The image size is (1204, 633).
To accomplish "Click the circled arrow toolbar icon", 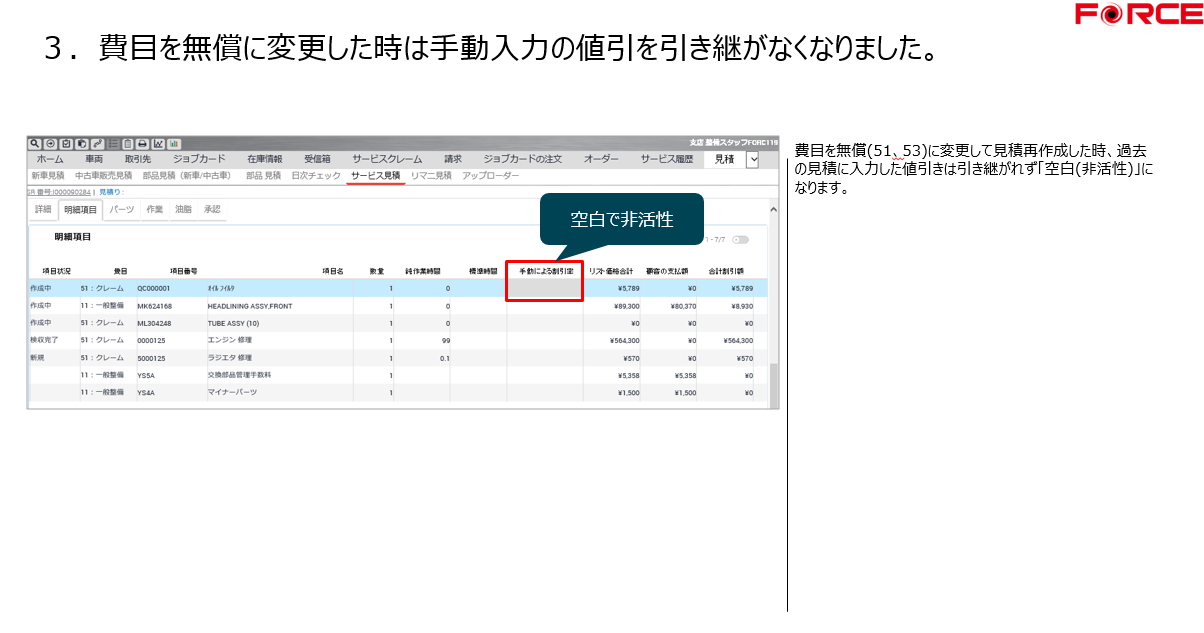I will [51, 144].
